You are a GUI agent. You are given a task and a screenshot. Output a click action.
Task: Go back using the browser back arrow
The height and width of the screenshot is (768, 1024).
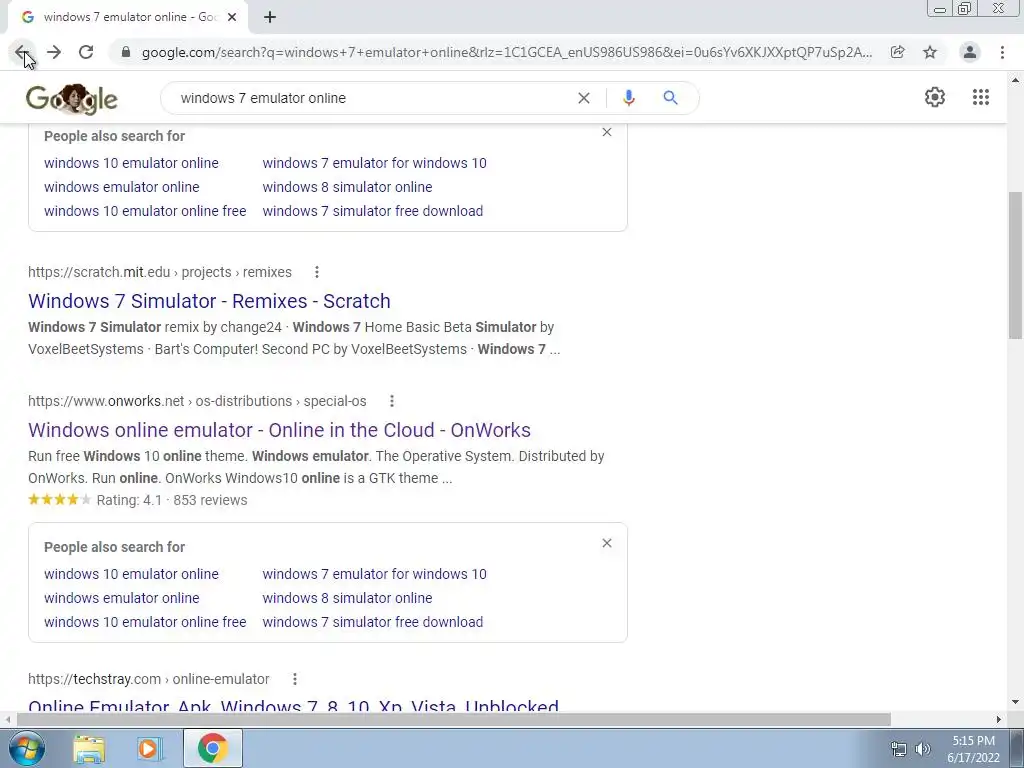(22, 52)
